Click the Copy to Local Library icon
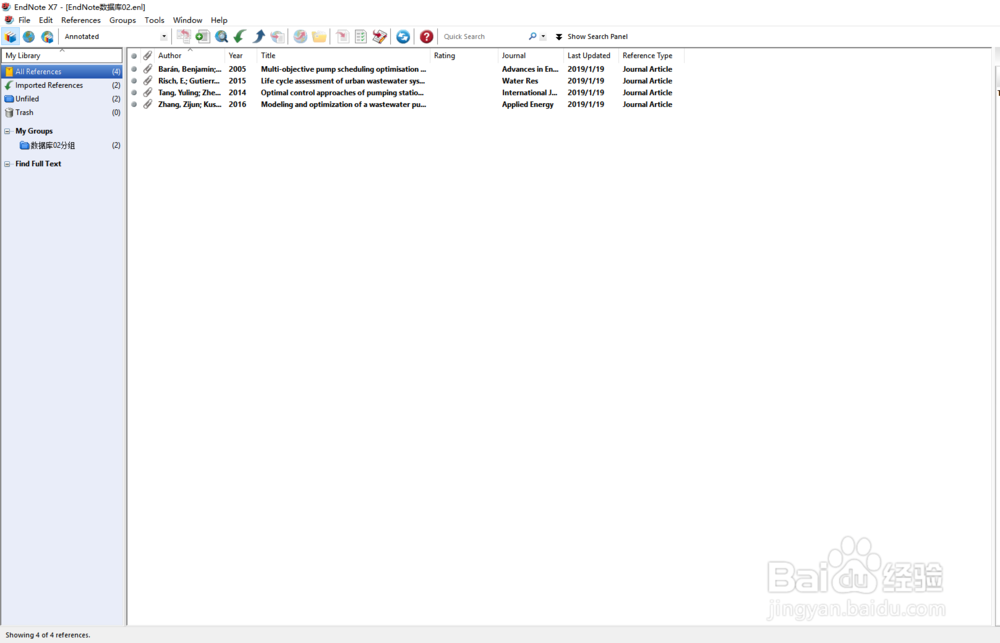This screenshot has height=643, width=1000. [184, 36]
